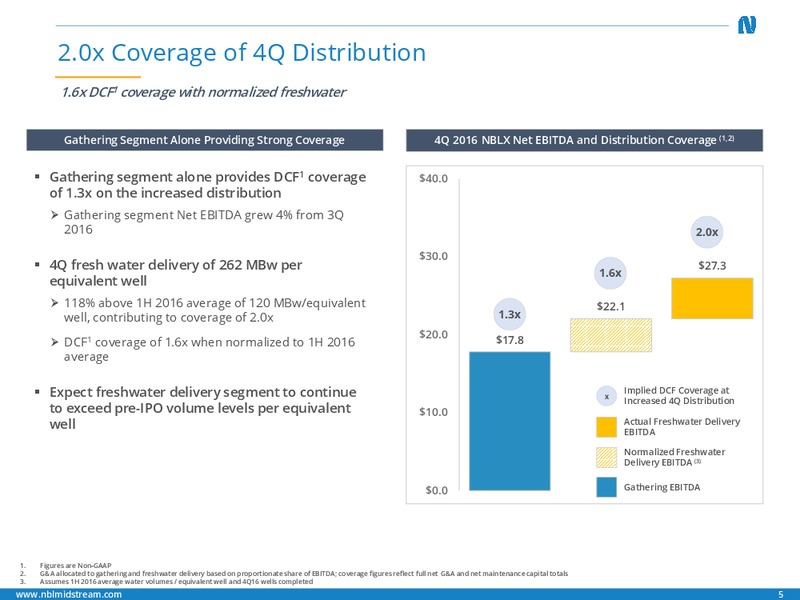This screenshot has width=800, height=600.
Task: Click the Actual Freshwater Delivery legend swatch
Action: point(607,427)
